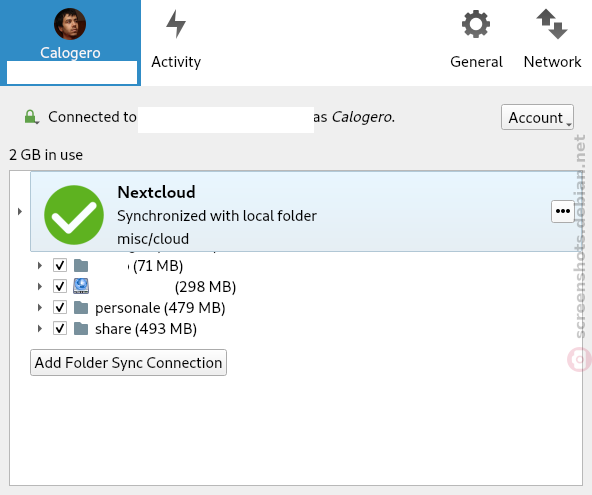Image resolution: width=592 pixels, height=495 pixels.
Task: Select the Nextcloud misc/cloud sync entry
Action: (x=306, y=211)
